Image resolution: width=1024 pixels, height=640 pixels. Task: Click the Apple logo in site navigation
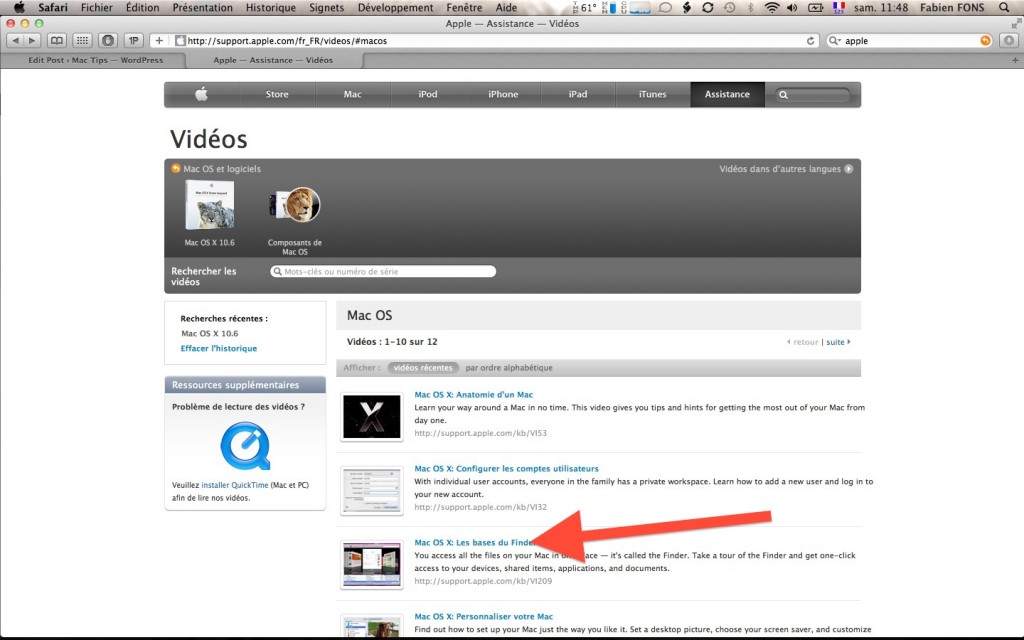pos(202,94)
